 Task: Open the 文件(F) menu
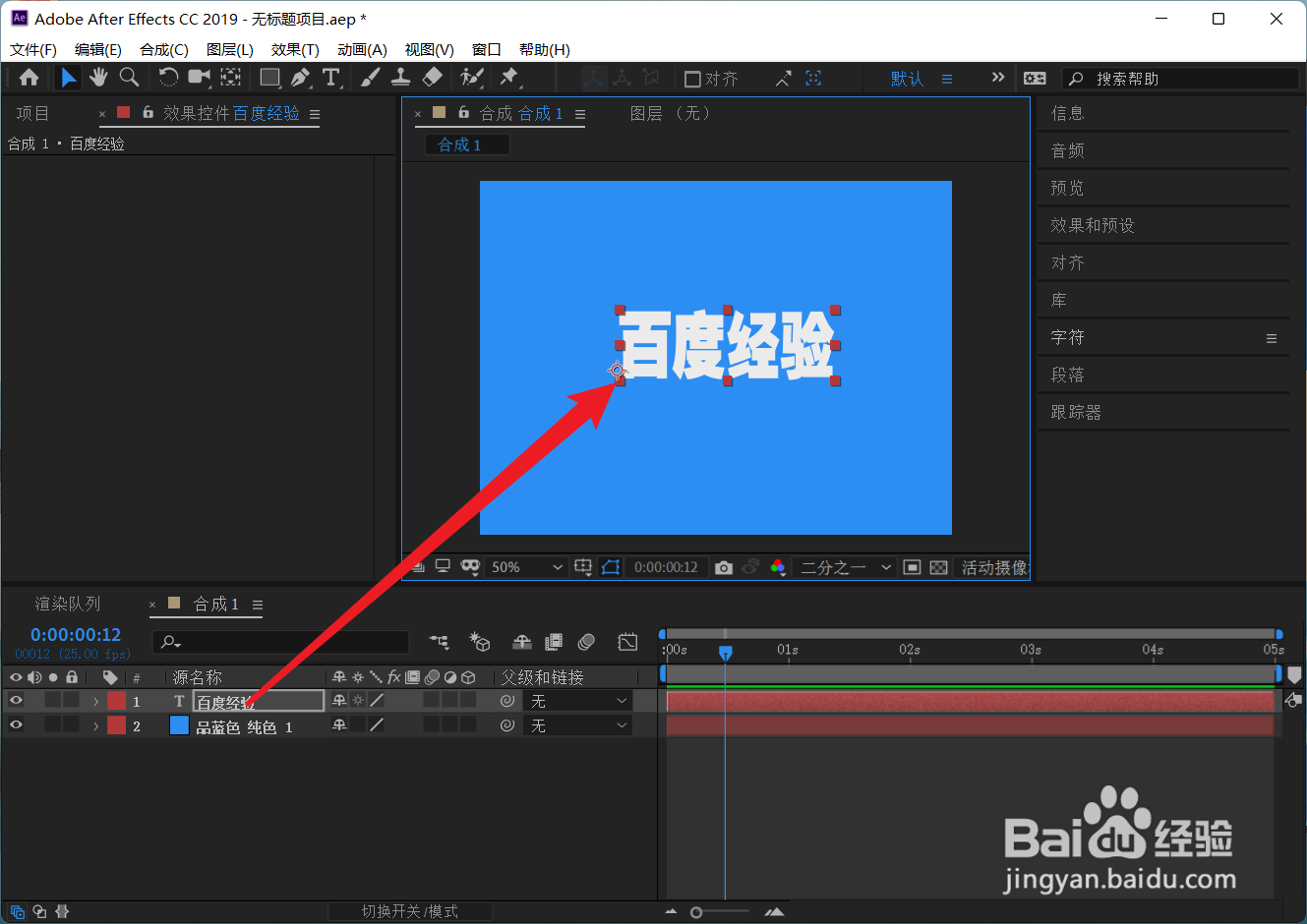point(33,49)
